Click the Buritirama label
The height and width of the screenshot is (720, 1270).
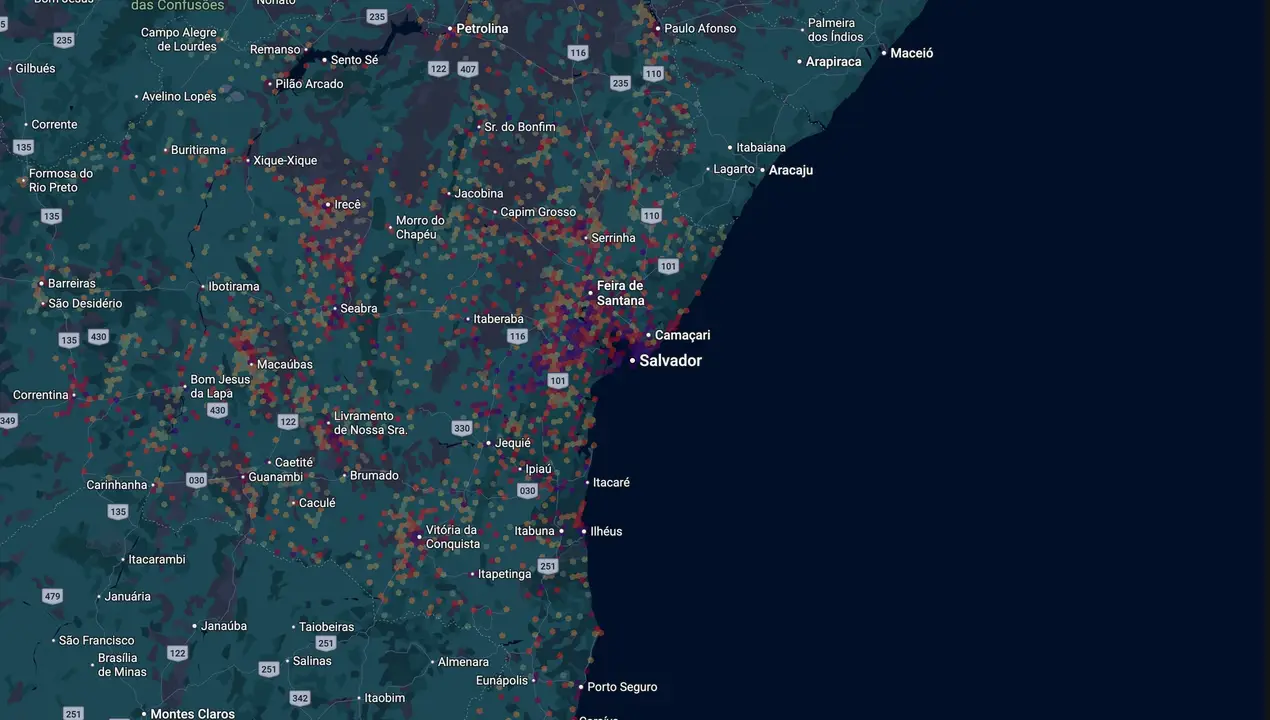point(199,150)
